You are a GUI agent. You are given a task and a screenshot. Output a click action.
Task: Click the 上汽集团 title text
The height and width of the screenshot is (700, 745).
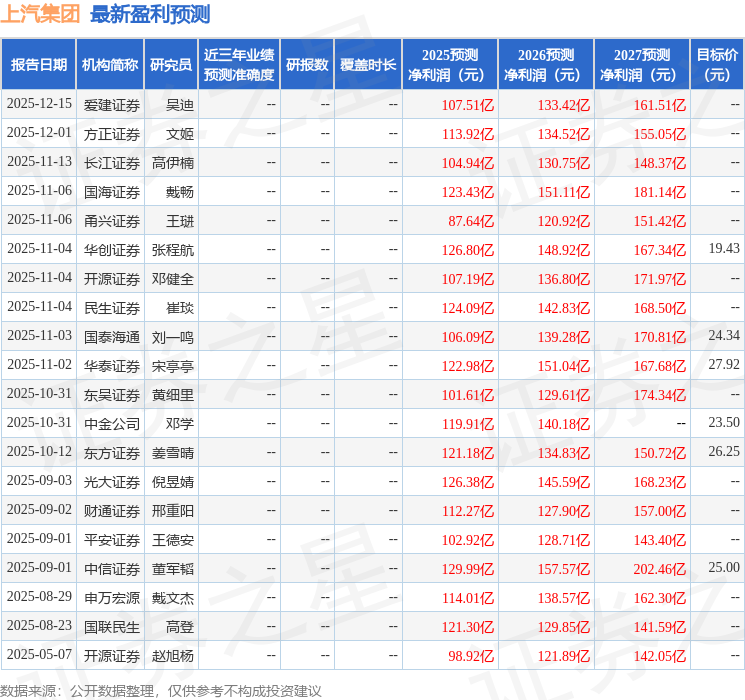(x=40, y=13)
